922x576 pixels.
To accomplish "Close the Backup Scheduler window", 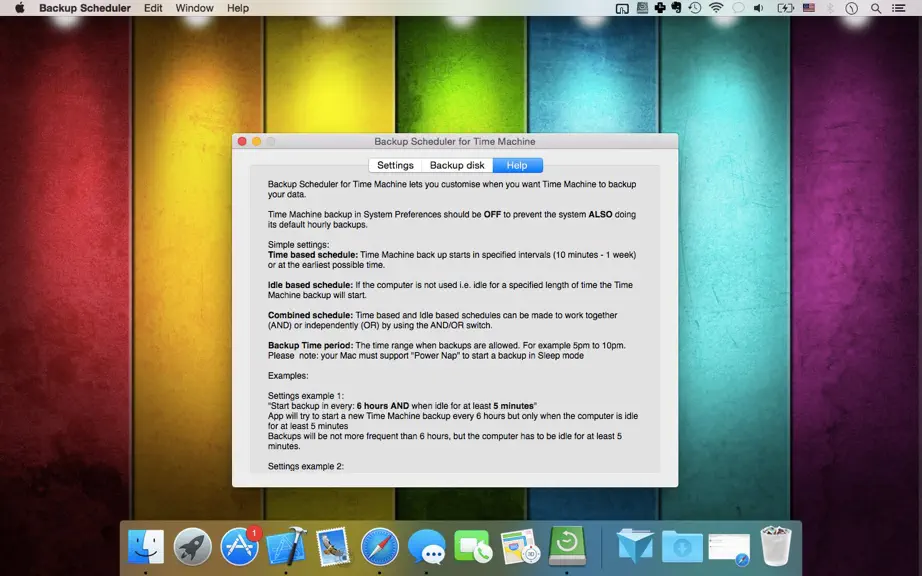I will click(x=242, y=141).
